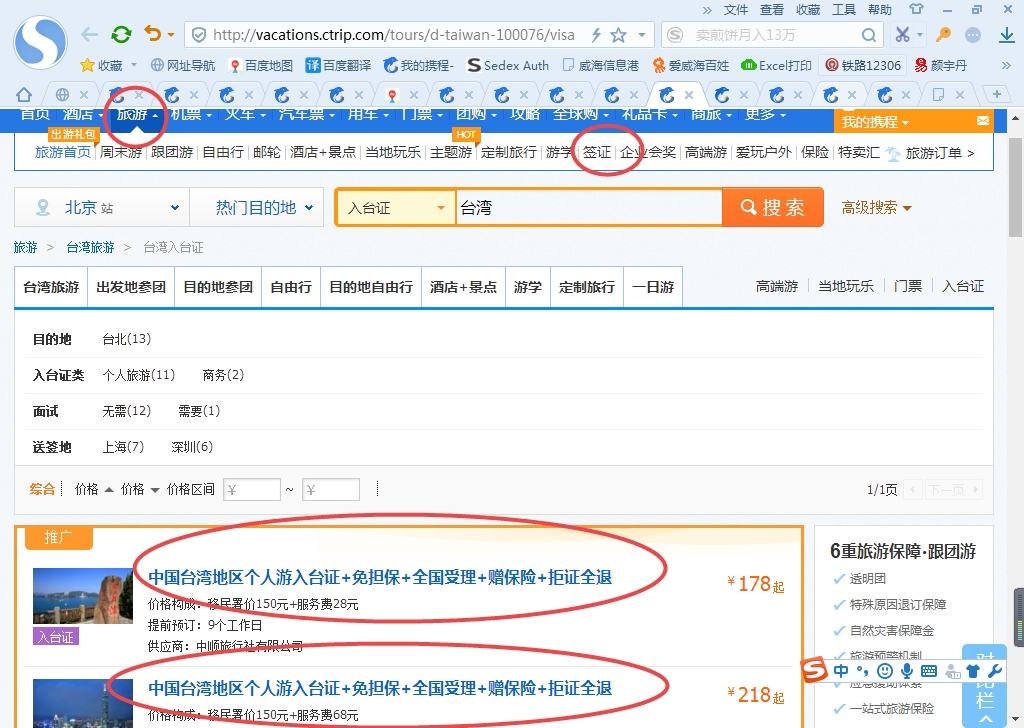Open new tab with the plus button

[x=996, y=94]
